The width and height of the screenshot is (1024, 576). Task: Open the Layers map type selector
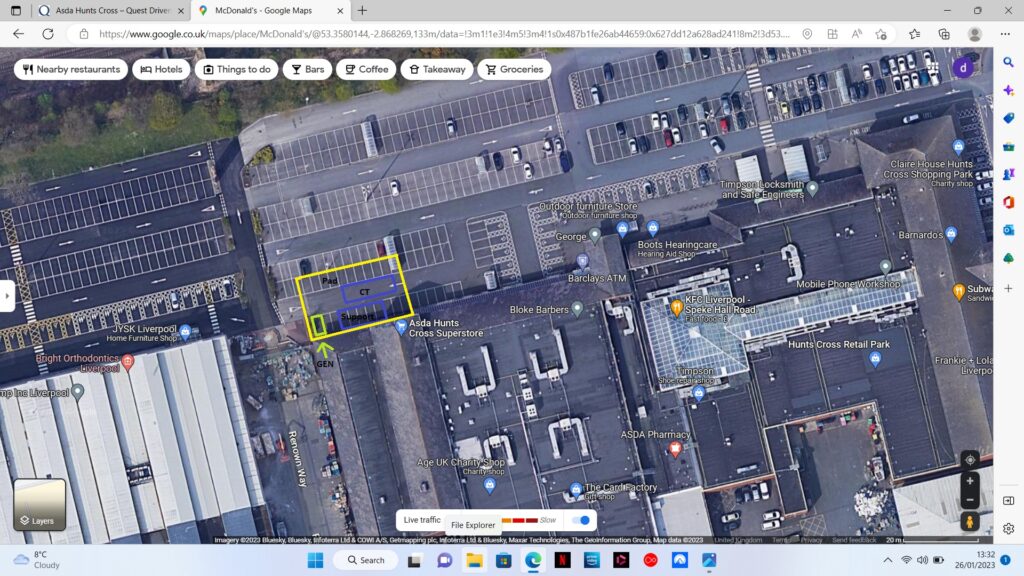39,504
